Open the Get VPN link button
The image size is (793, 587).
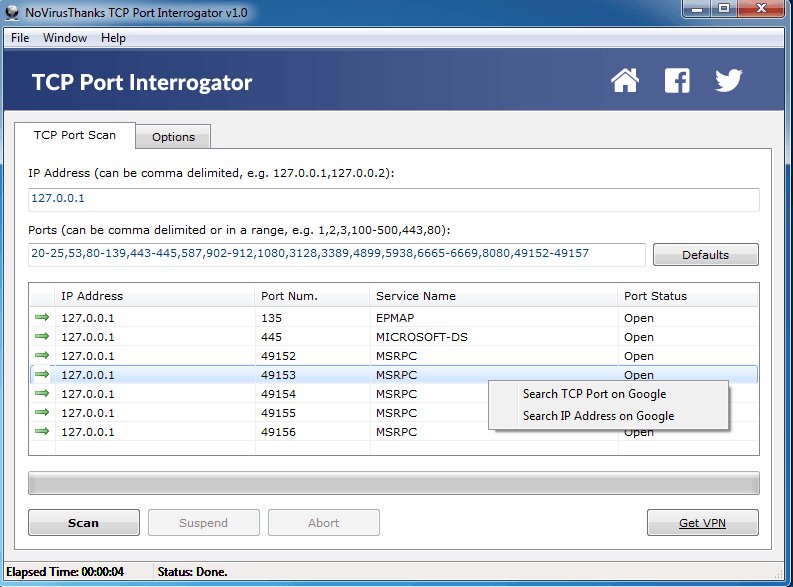pyautogui.click(x=702, y=522)
